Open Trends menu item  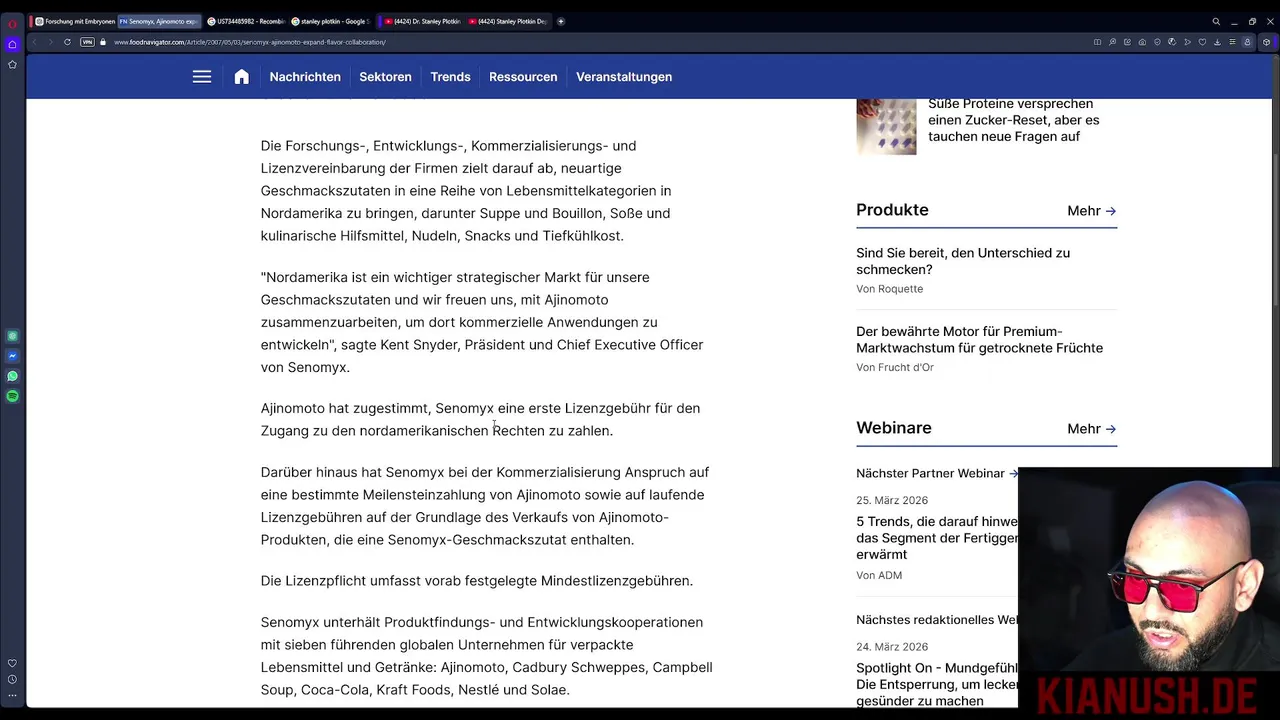coord(450,77)
